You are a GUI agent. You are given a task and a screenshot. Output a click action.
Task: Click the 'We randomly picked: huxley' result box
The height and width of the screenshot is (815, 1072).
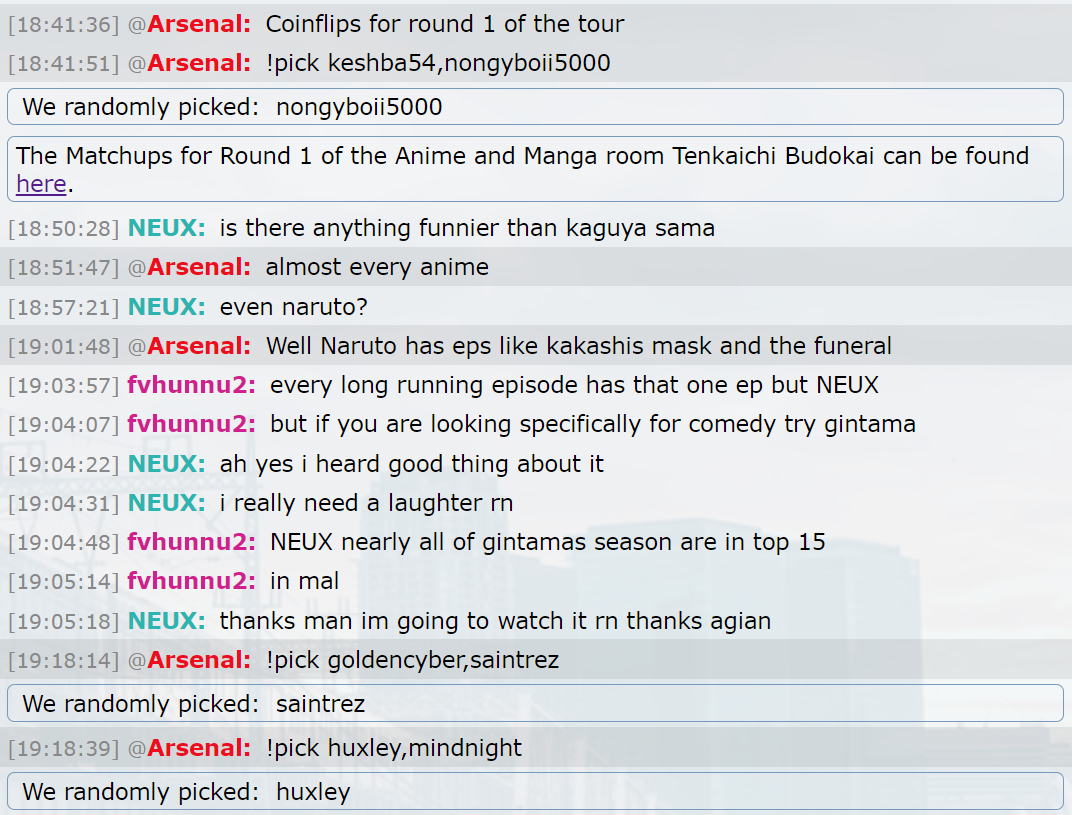tap(534, 792)
